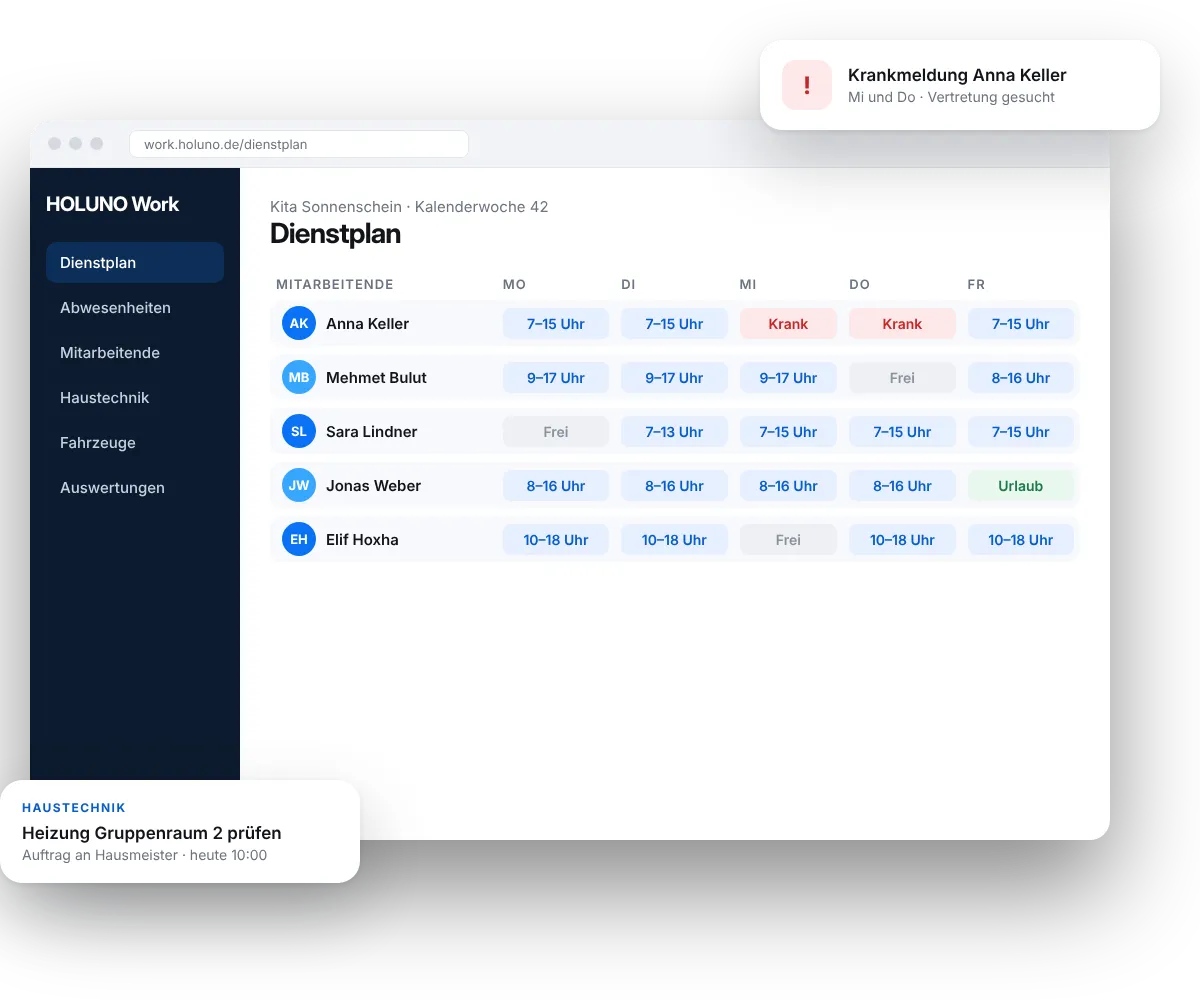Screen dimensions: 1200x1000
Task: Click the name Anna Keller in the table
Action: (x=367, y=324)
